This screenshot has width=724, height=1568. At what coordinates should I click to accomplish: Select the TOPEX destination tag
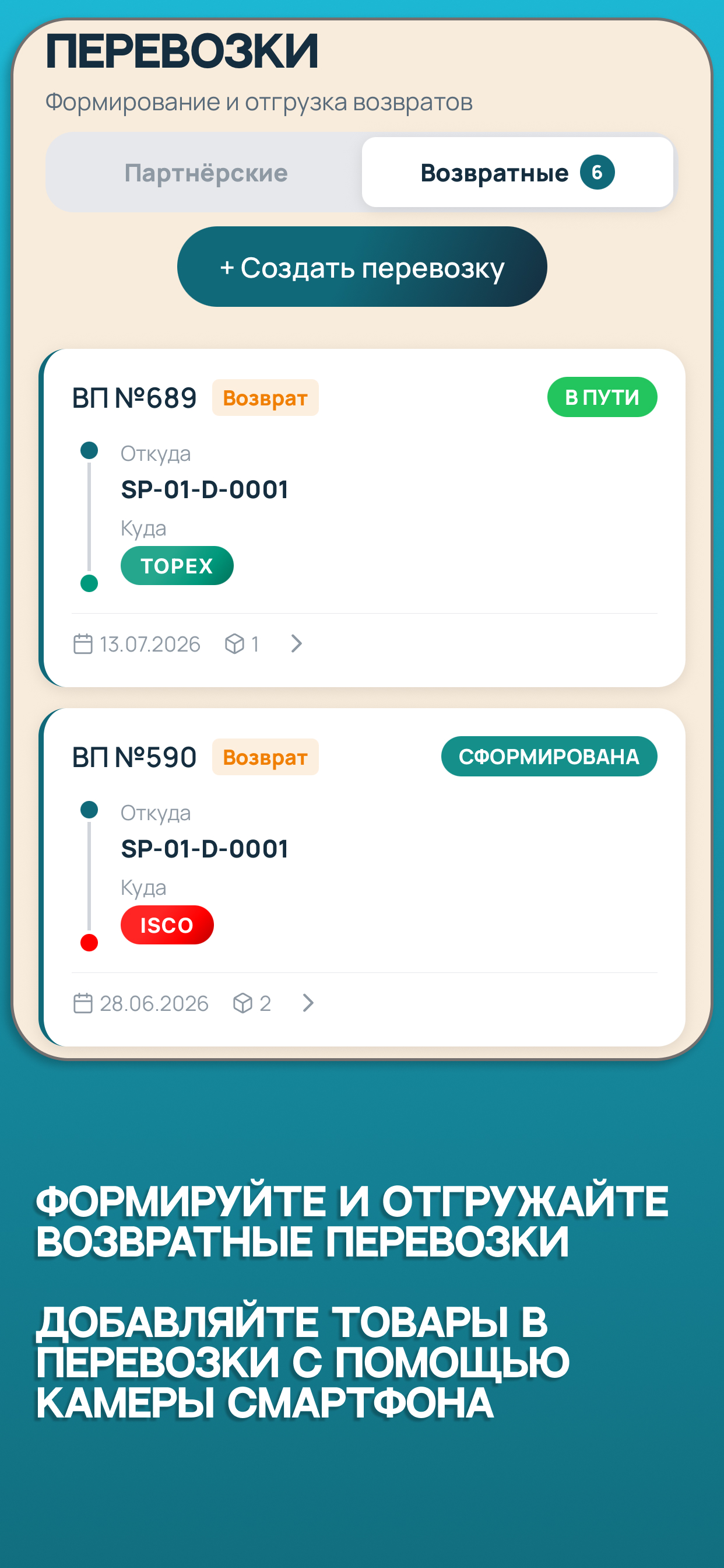[x=177, y=566]
